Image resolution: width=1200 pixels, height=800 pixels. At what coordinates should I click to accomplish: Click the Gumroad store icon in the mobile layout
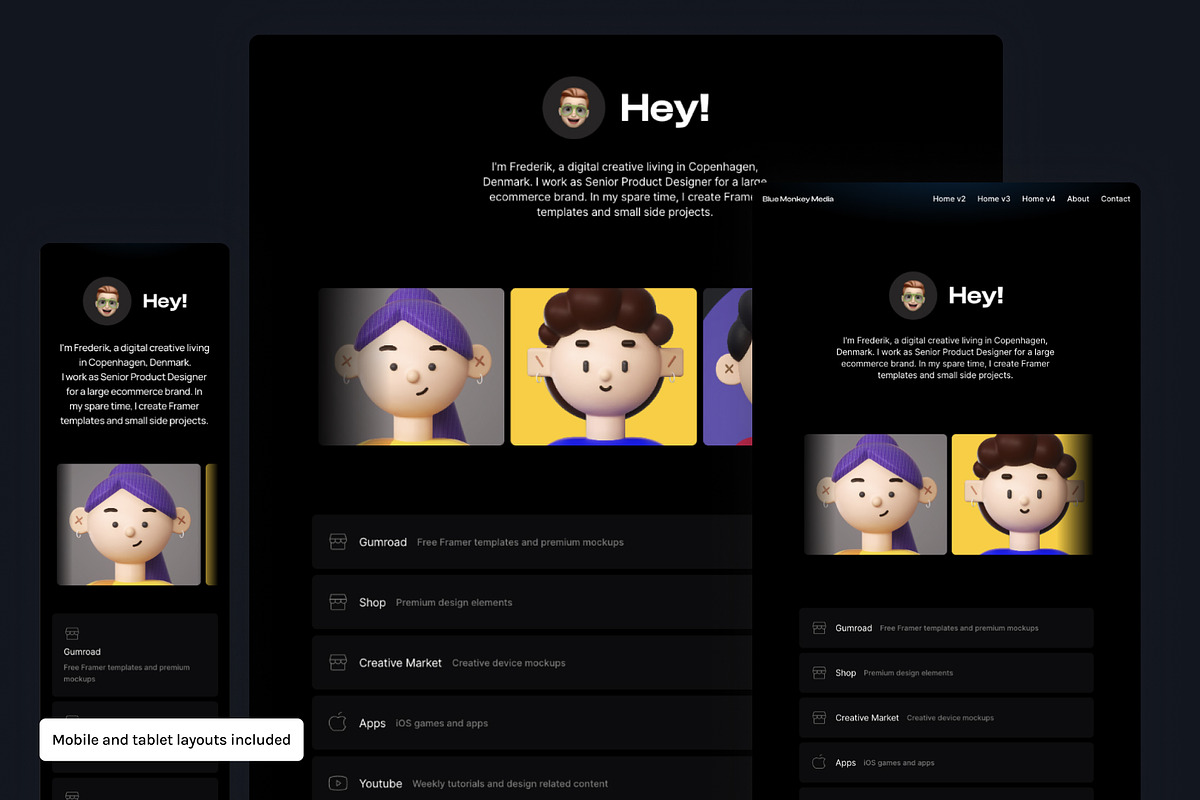[x=71, y=633]
